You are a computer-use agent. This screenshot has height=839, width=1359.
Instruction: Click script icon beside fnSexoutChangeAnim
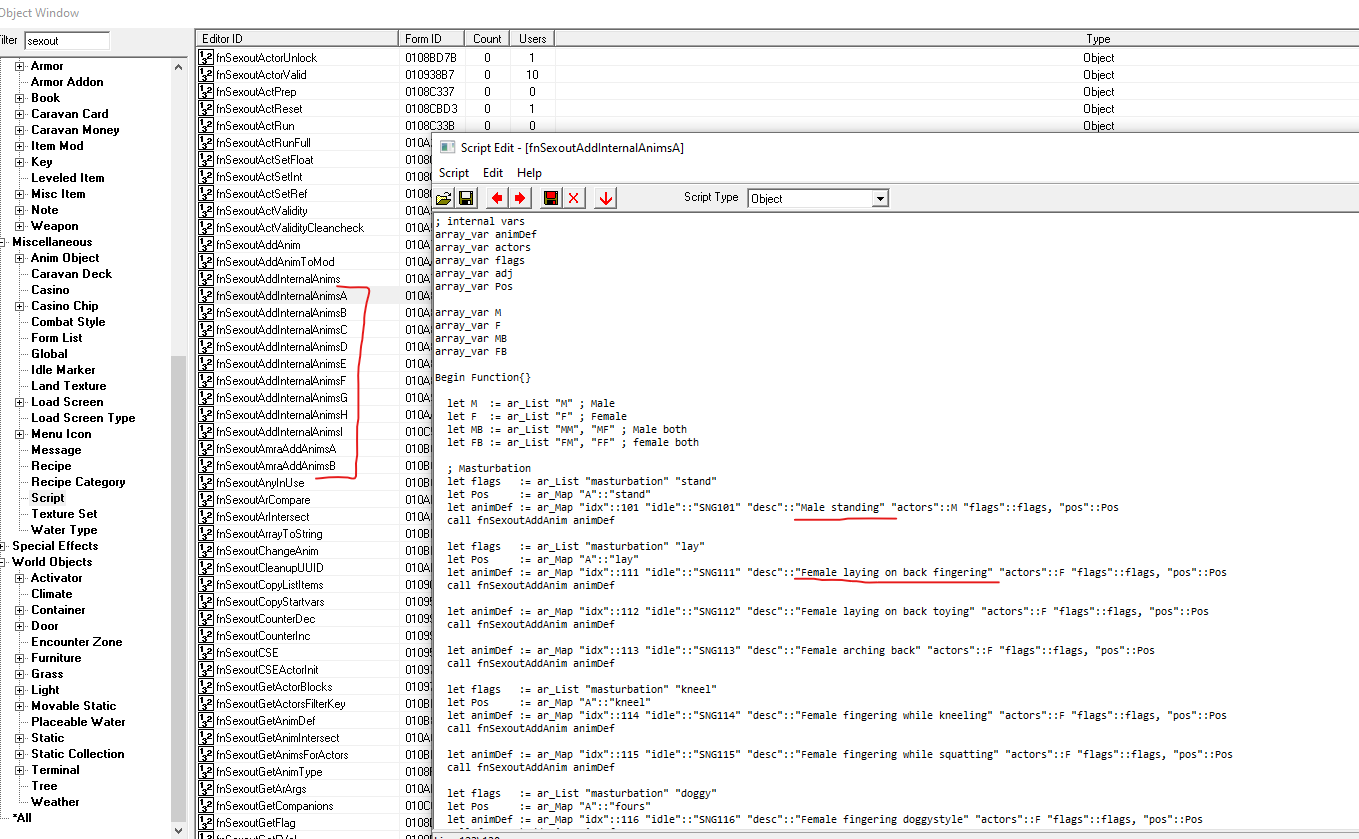point(206,551)
